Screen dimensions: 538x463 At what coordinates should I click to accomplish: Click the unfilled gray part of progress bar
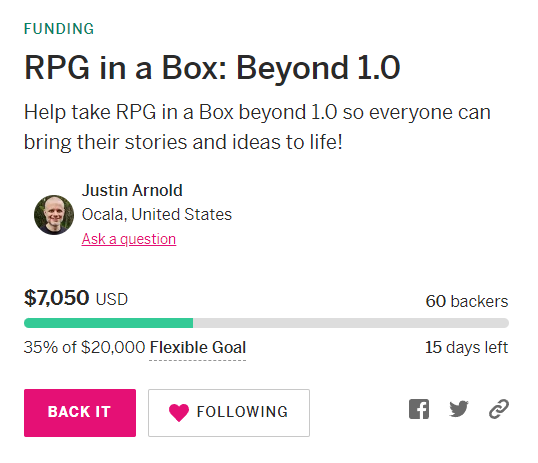point(351,323)
